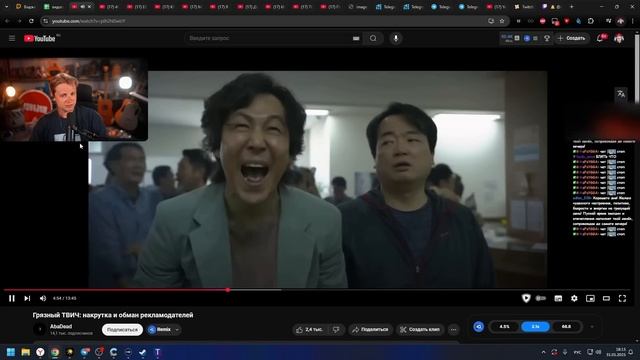The image size is (640, 360).
Task: Create a clip with Создать клип
Action: pos(420,329)
